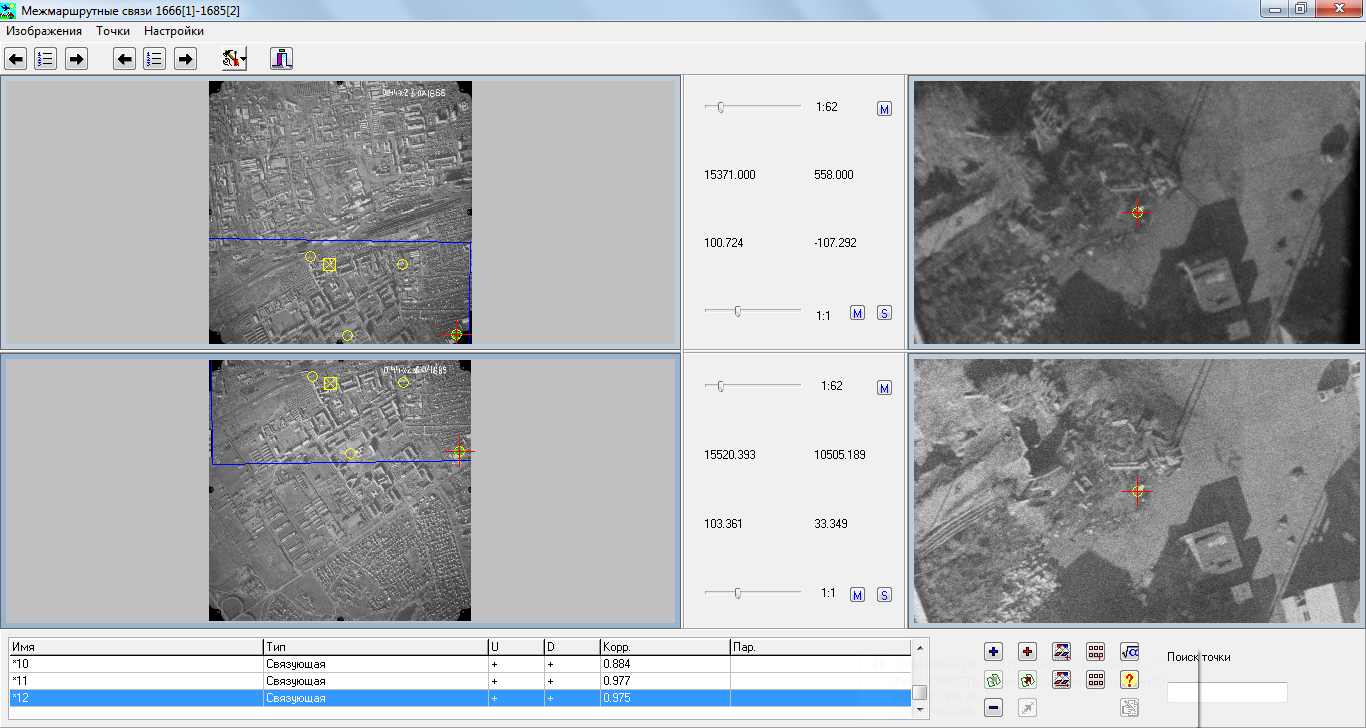Click the points table vertical scrollbar
Image resolution: width=1366 pixels, height=728 pixels.
(x=920, y=678)
